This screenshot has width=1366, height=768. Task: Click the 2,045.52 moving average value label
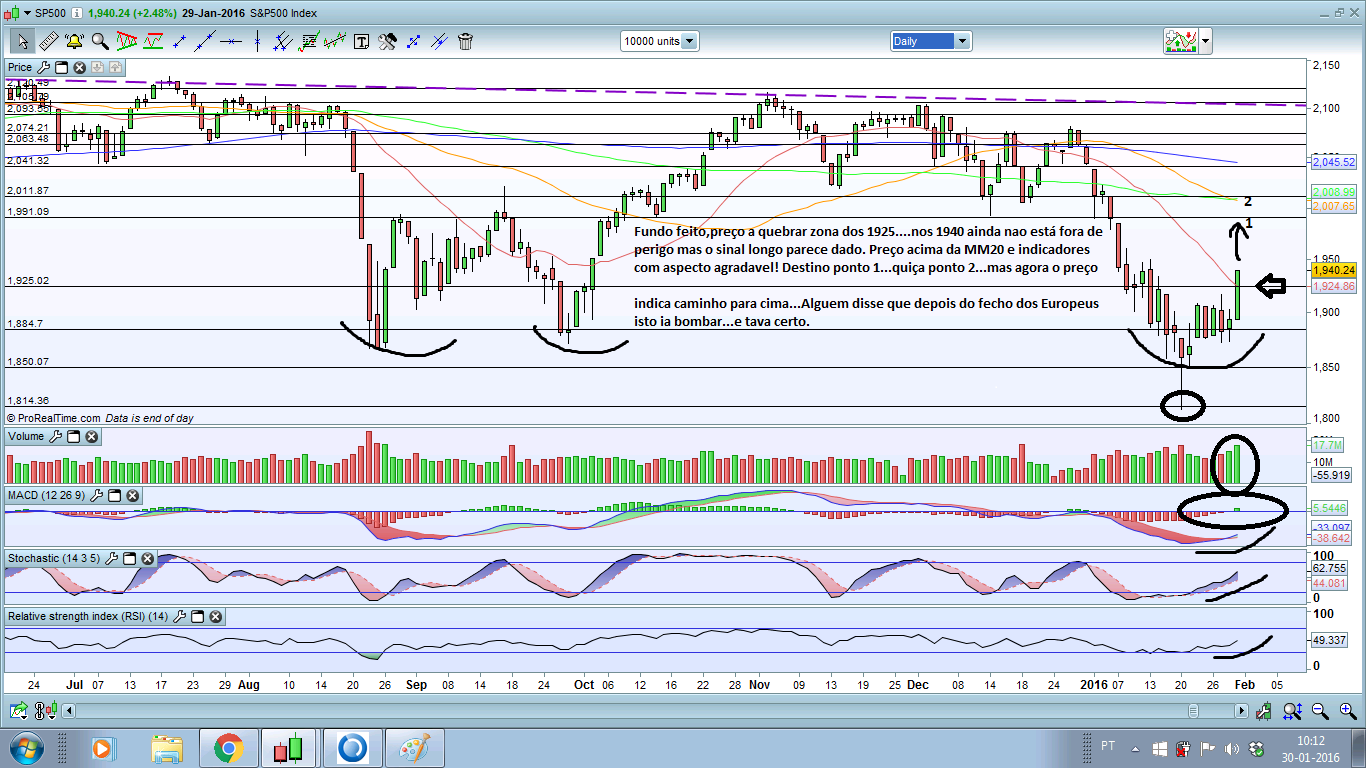1334,162
